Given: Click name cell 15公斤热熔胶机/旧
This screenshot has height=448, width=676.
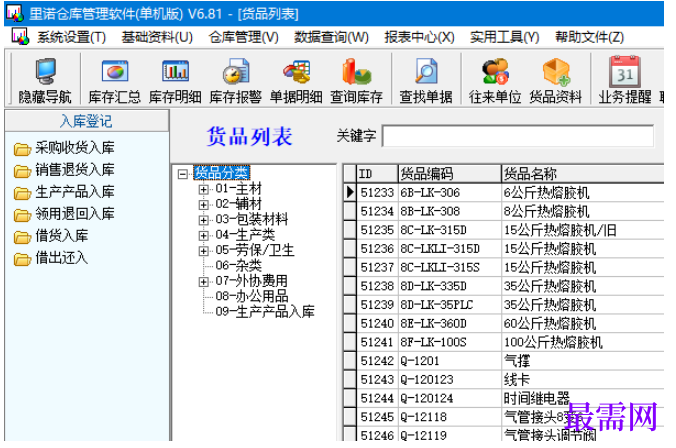Looking at the screenshot, I should coord(583,230).
